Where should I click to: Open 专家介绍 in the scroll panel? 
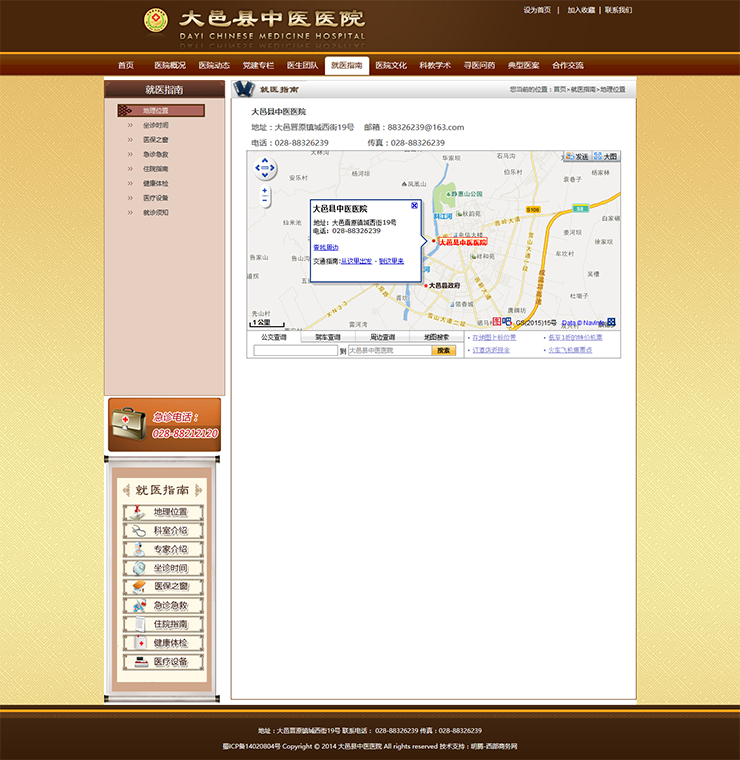pyautogui.click(x=163, y=549)
